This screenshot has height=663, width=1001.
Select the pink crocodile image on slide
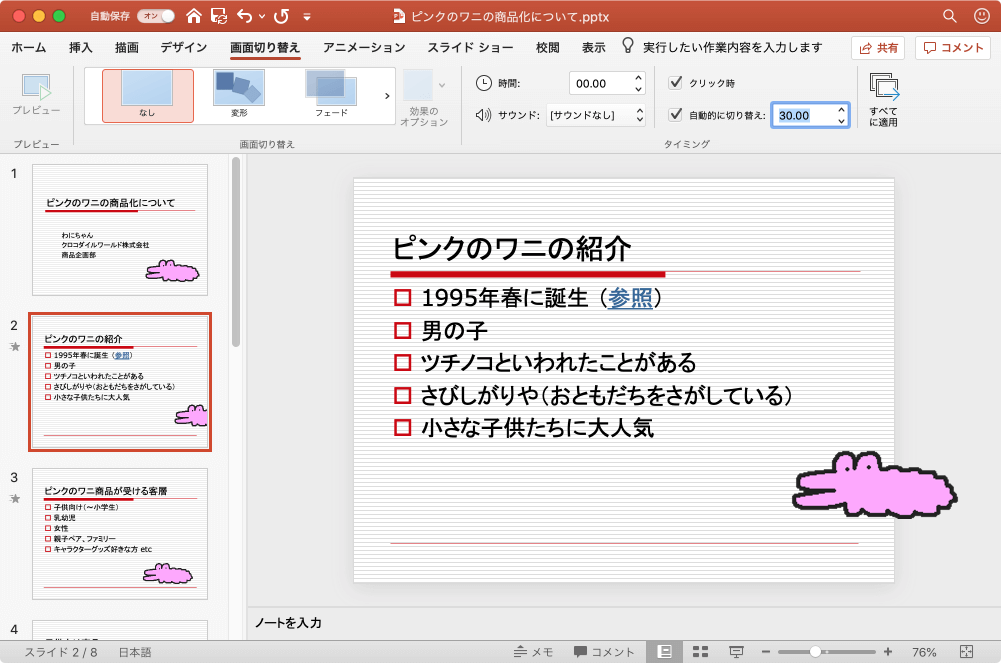874,485
